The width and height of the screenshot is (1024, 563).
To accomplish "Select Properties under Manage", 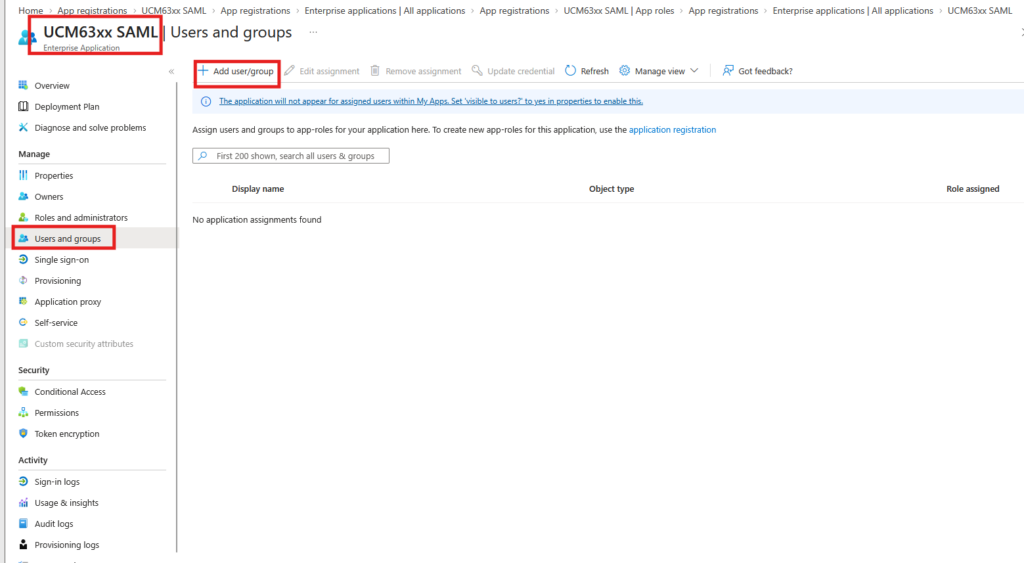I will pyautogui.click(x=54, y=176).
